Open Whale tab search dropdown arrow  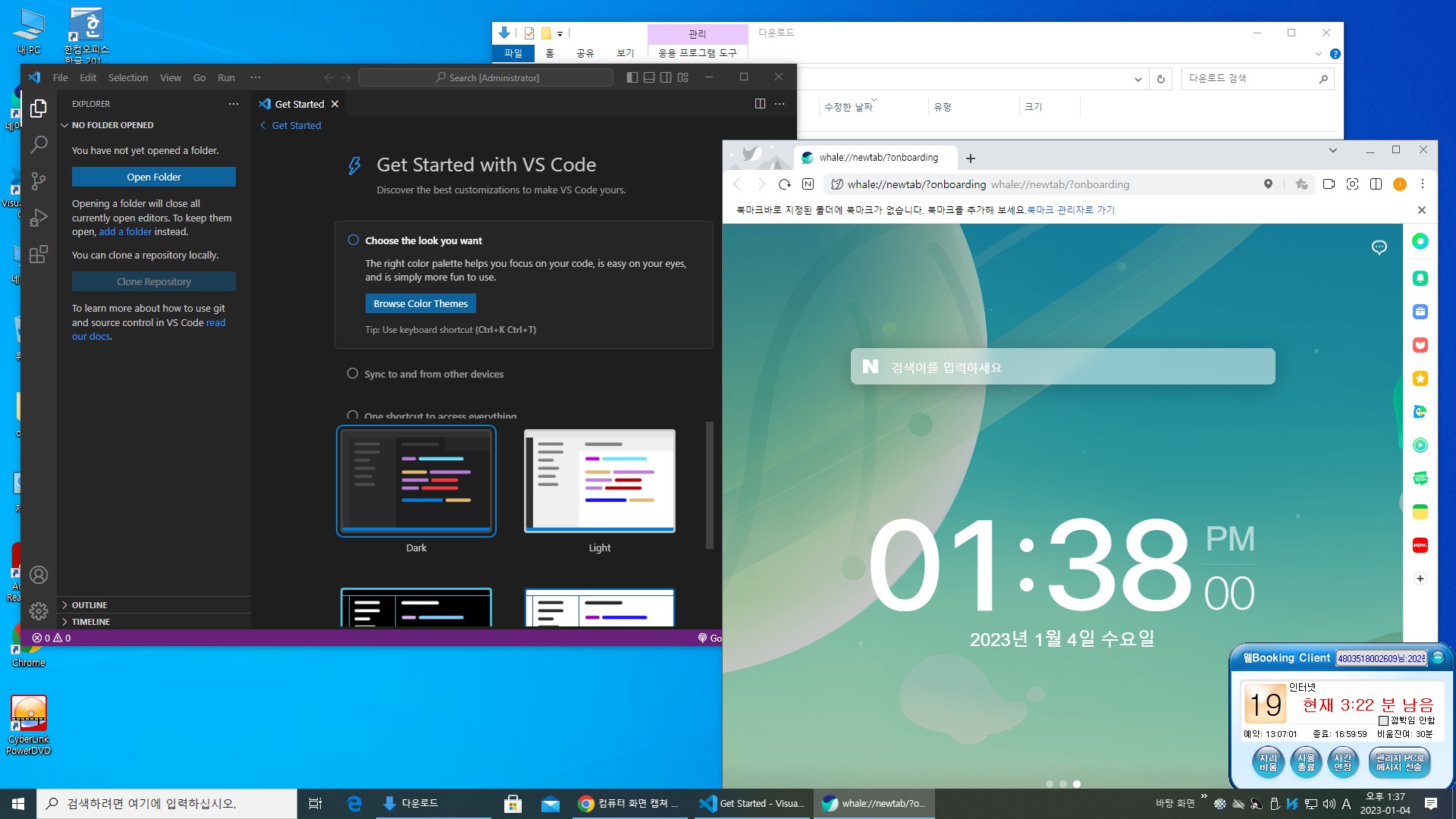[1332, 150]
